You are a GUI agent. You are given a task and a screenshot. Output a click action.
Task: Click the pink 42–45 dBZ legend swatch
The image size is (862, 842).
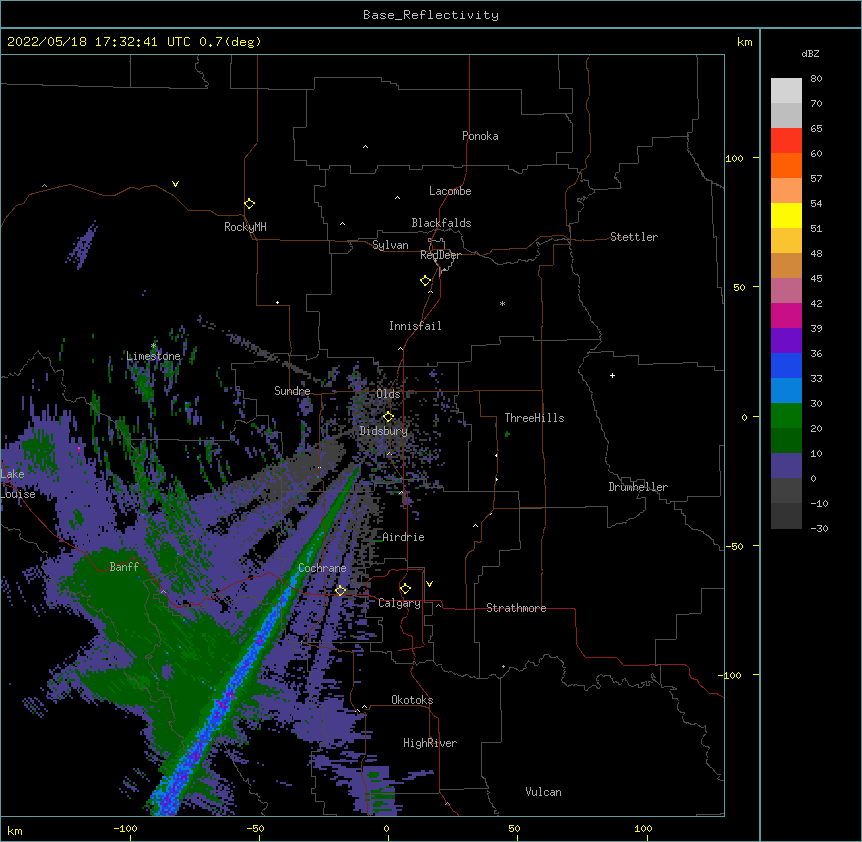pos(786,290)
